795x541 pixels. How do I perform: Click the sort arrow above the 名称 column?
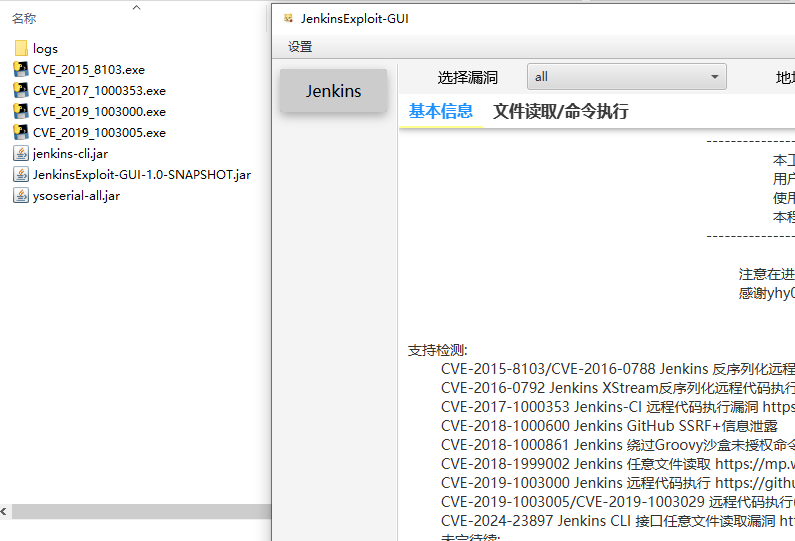[136, 7]
